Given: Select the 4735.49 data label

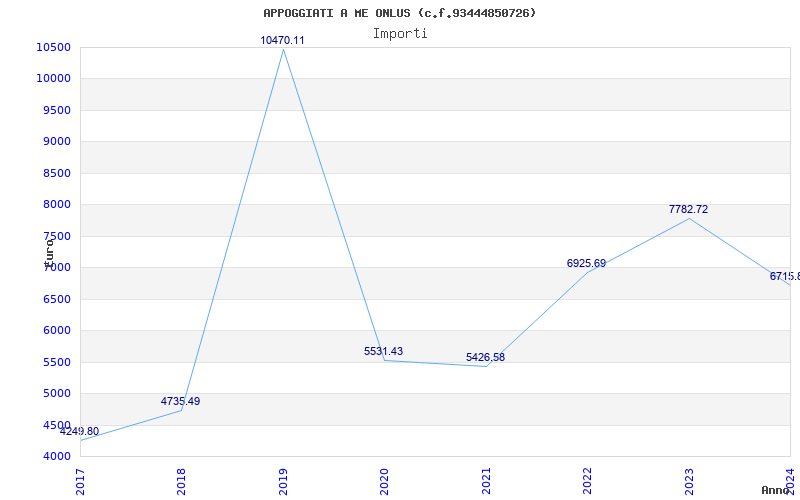Looking at the screenshot, I should click(x=181, y=402).
